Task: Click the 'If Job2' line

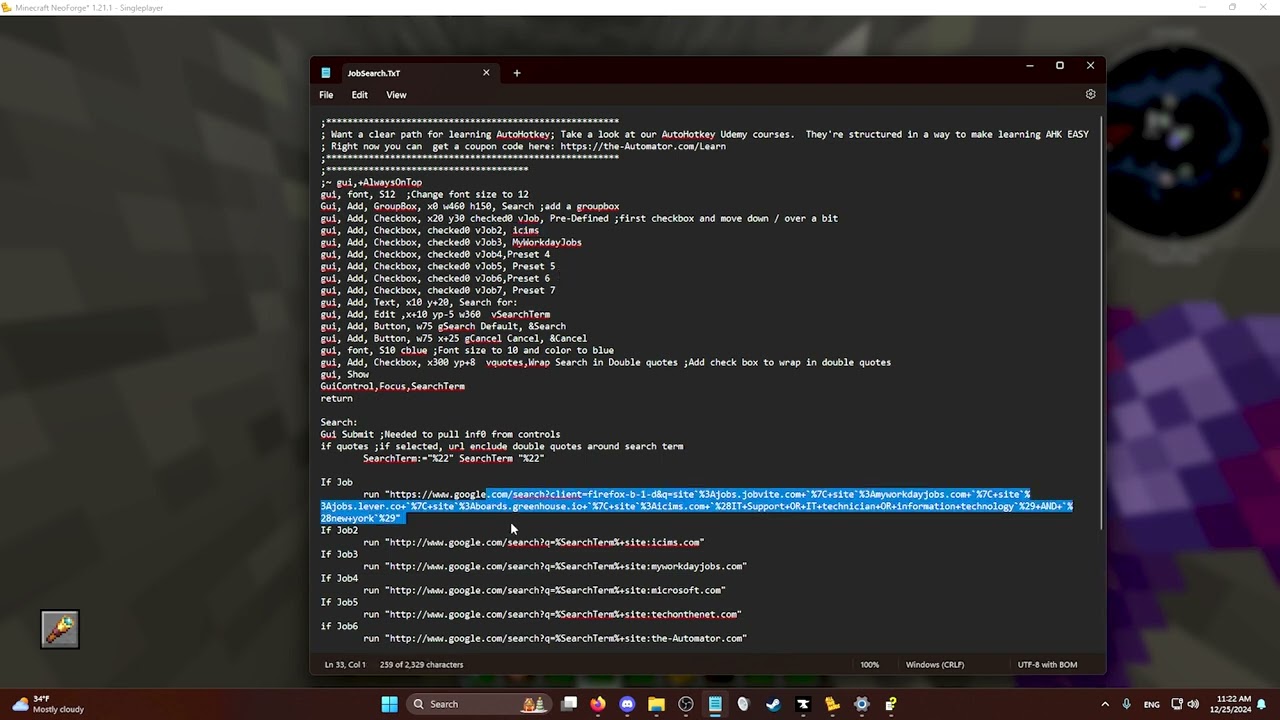Action: point(339,530)
